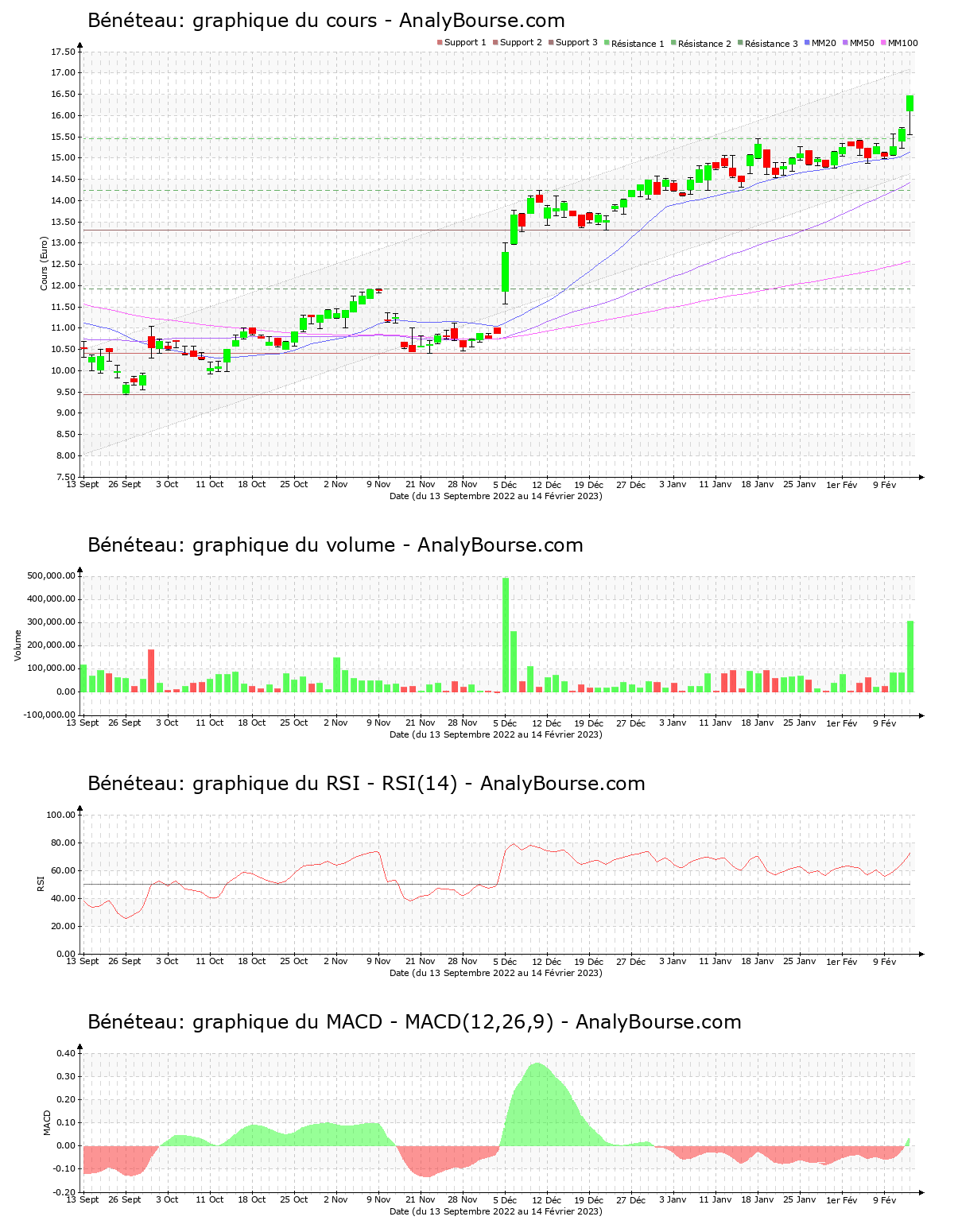954x1232 pixels.
Task: Click '27 Déc' date under RSI chart
Action: [631, 961]
